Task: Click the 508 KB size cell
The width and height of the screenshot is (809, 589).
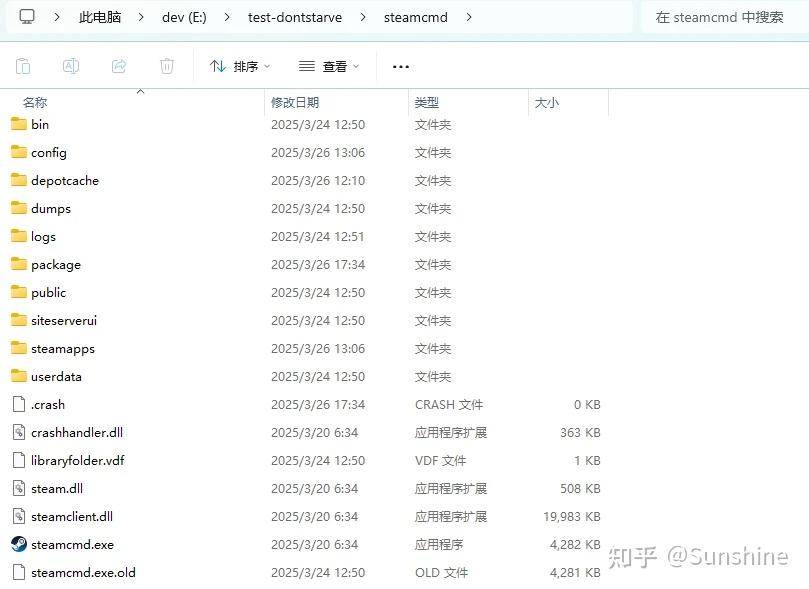Action: coord(580,488)
